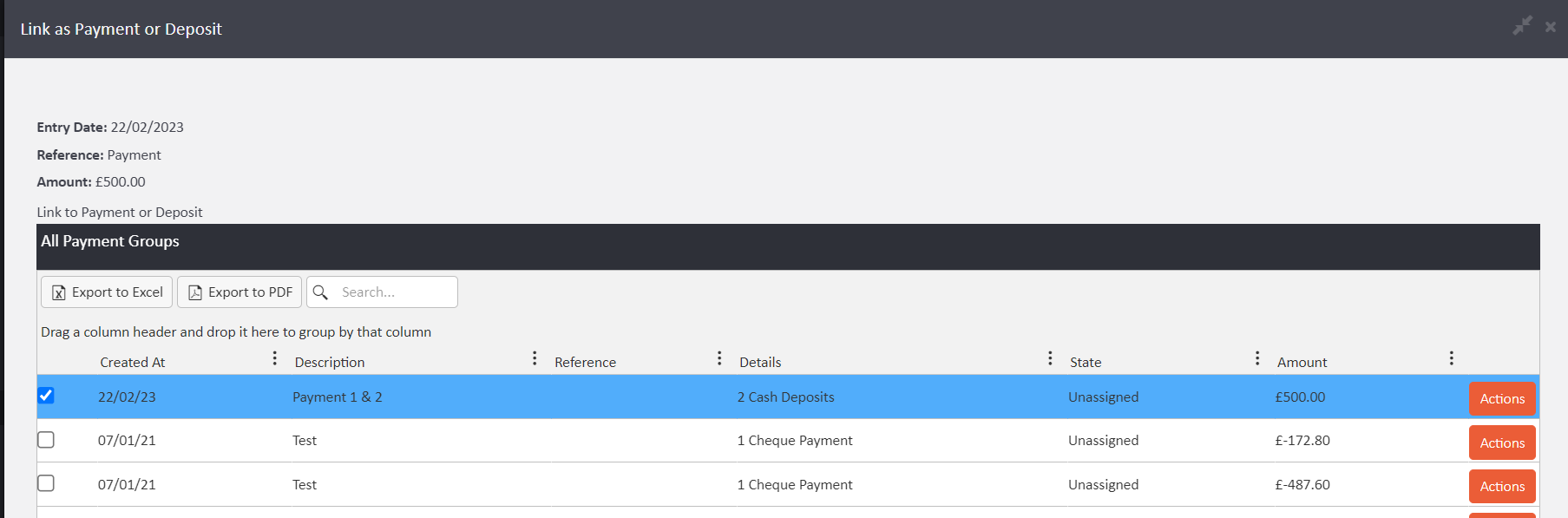Open the State column options menu

(x=1257, y=358)
